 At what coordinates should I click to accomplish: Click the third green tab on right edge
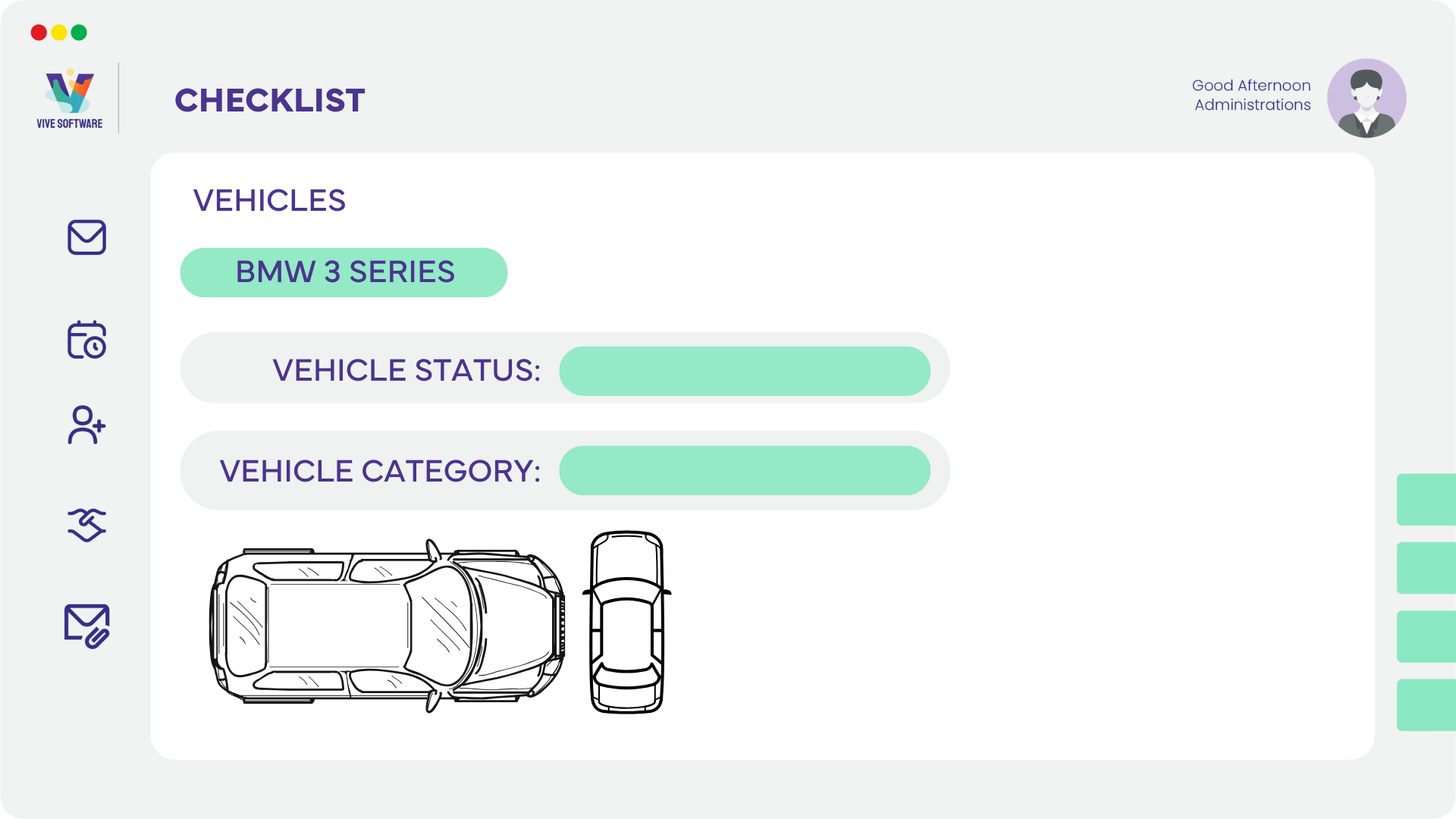[x=1426, y=636]
